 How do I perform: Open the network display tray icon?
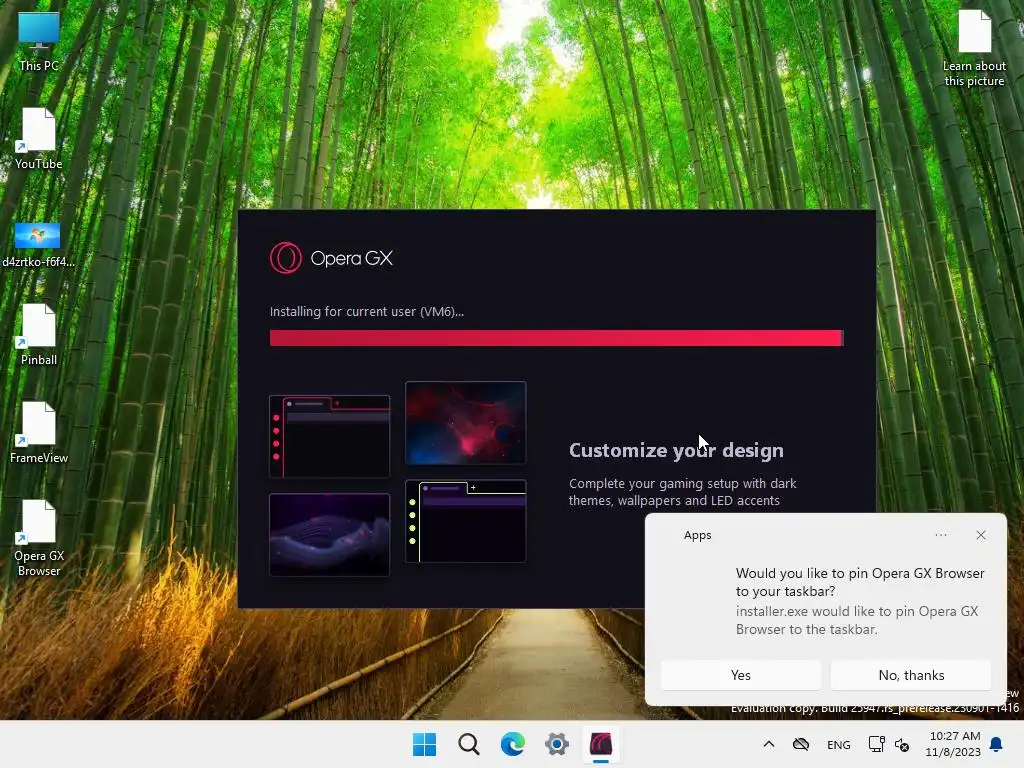click(x=876, y=744)
